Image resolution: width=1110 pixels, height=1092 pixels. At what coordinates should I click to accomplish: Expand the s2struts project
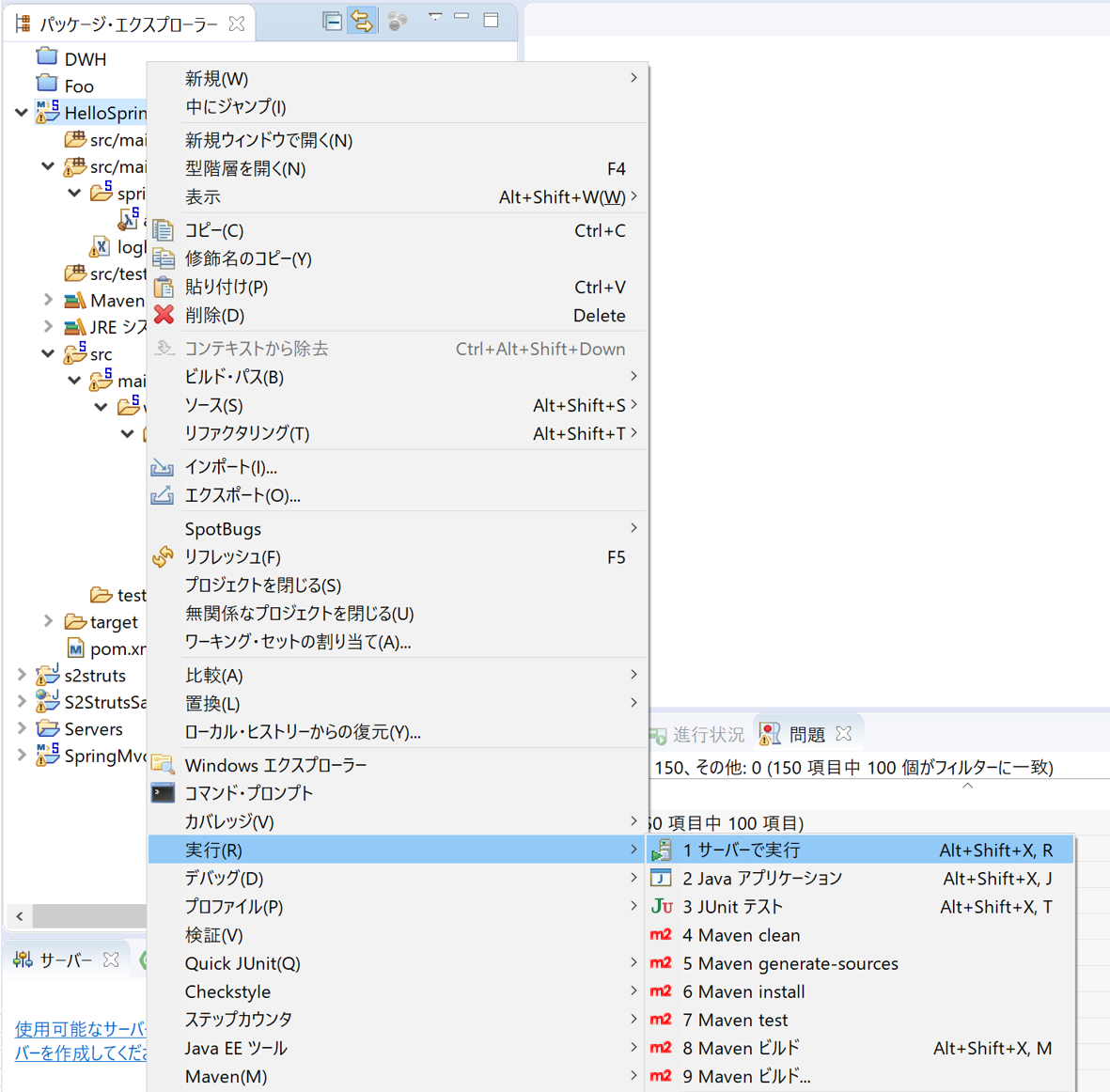pos(22,675)
